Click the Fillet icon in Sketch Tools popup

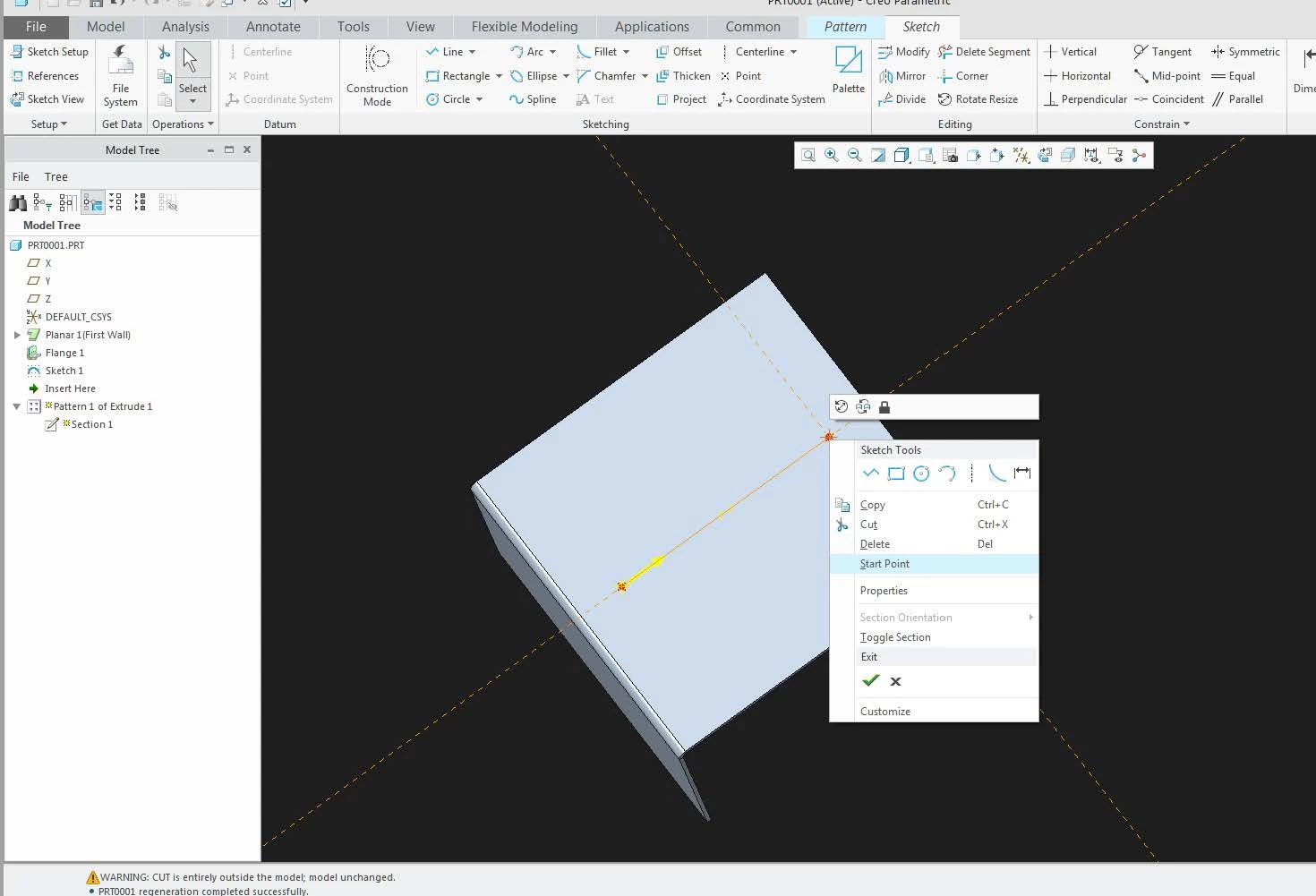(996, 474)
